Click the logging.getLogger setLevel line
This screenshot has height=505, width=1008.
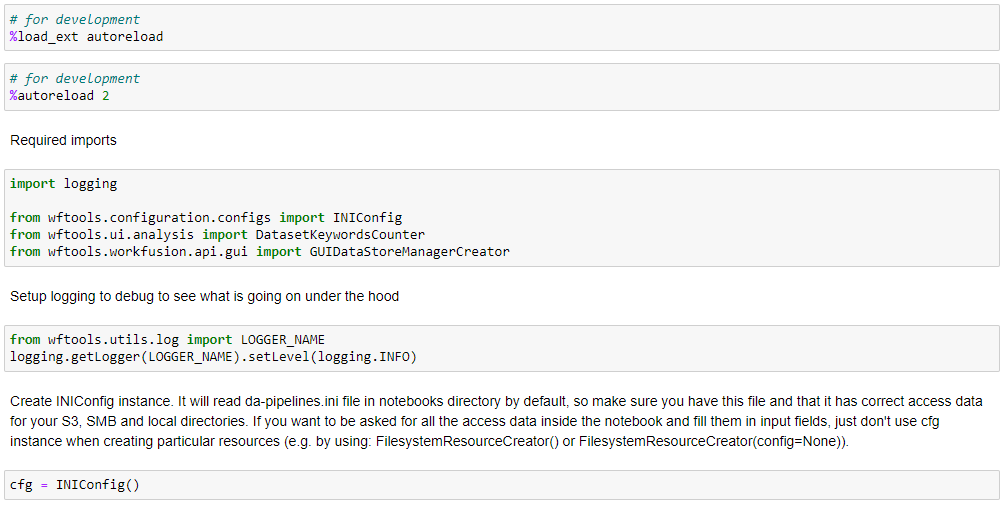(213, 357)
